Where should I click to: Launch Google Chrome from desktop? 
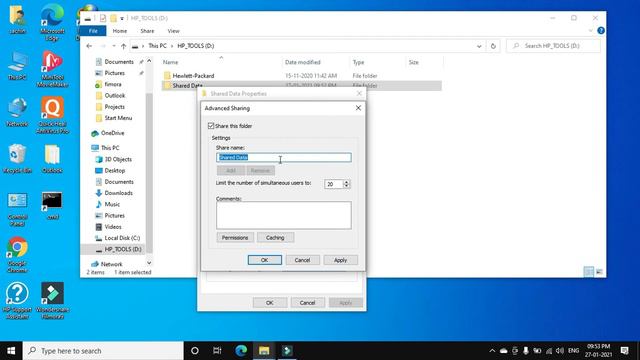[x=17, y=255]
